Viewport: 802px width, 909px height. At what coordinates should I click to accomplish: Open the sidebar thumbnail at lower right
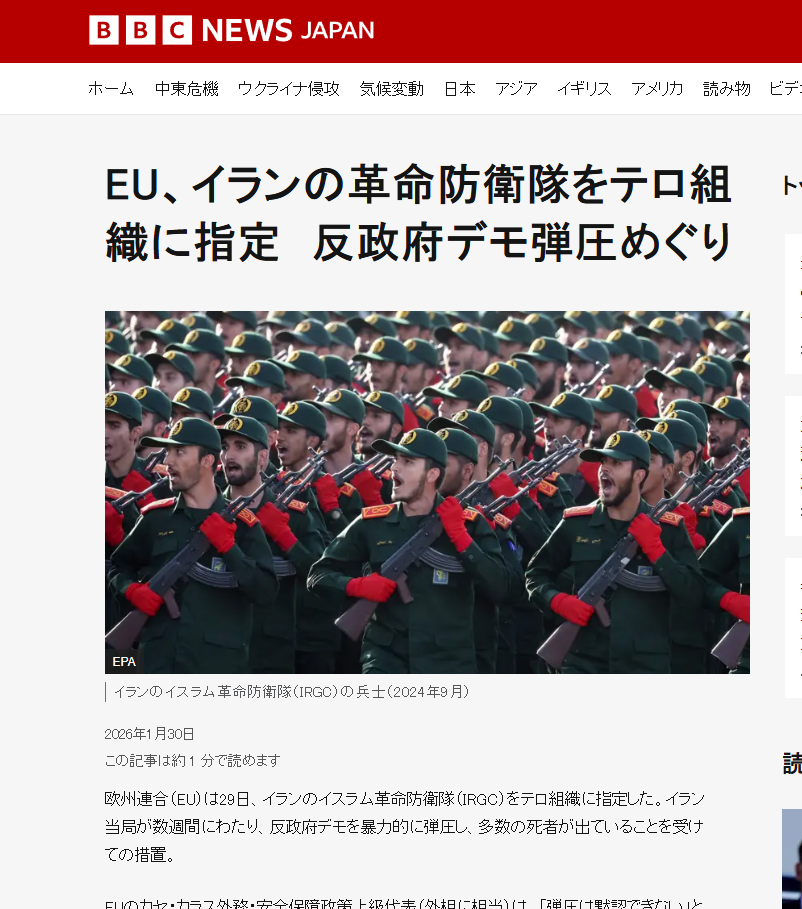pyautogui.click(x=792, y=859)
